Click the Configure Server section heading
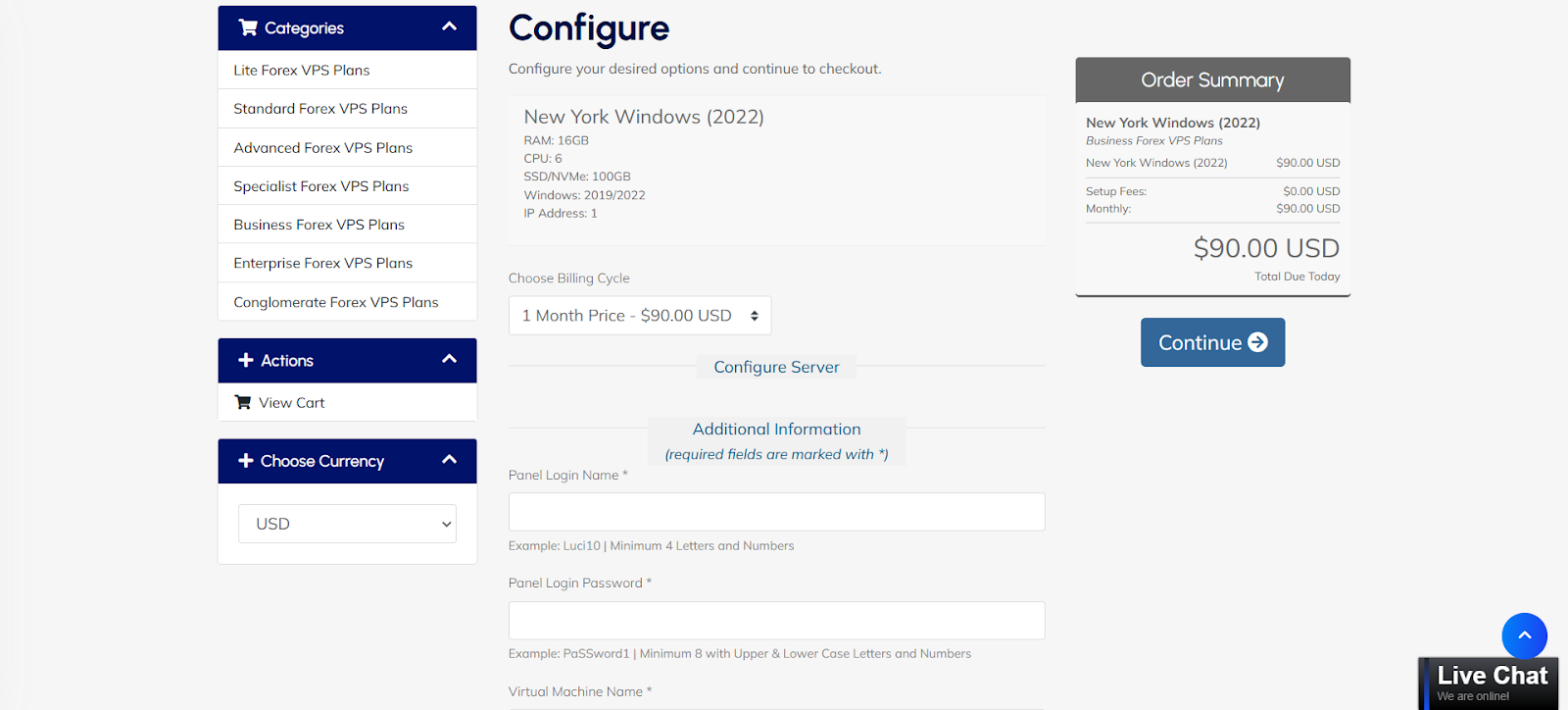Screen dimensions: 1568x710 coord(776,367)
